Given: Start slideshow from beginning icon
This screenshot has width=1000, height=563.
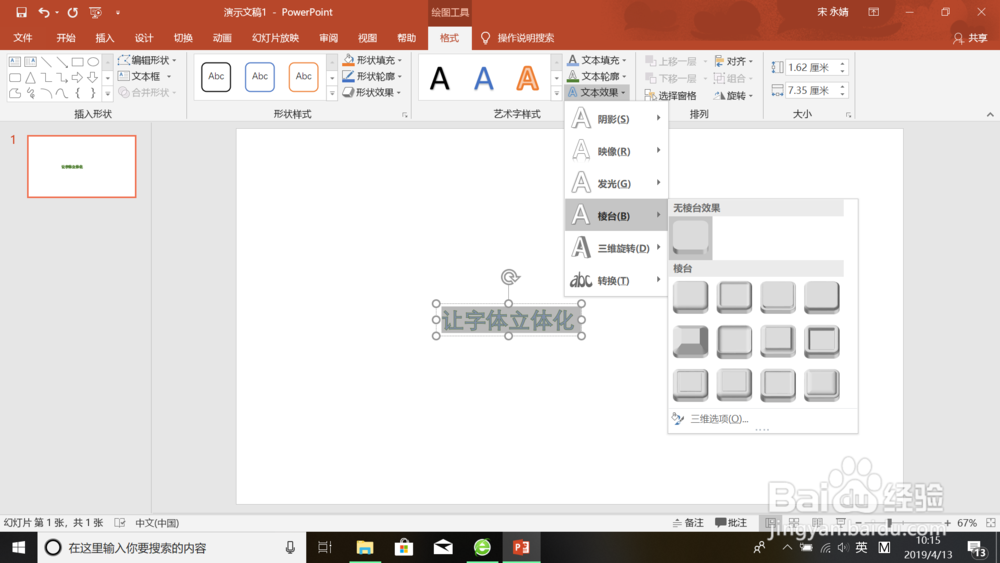Looking at the screenshot, I should (x=96, y=12).
